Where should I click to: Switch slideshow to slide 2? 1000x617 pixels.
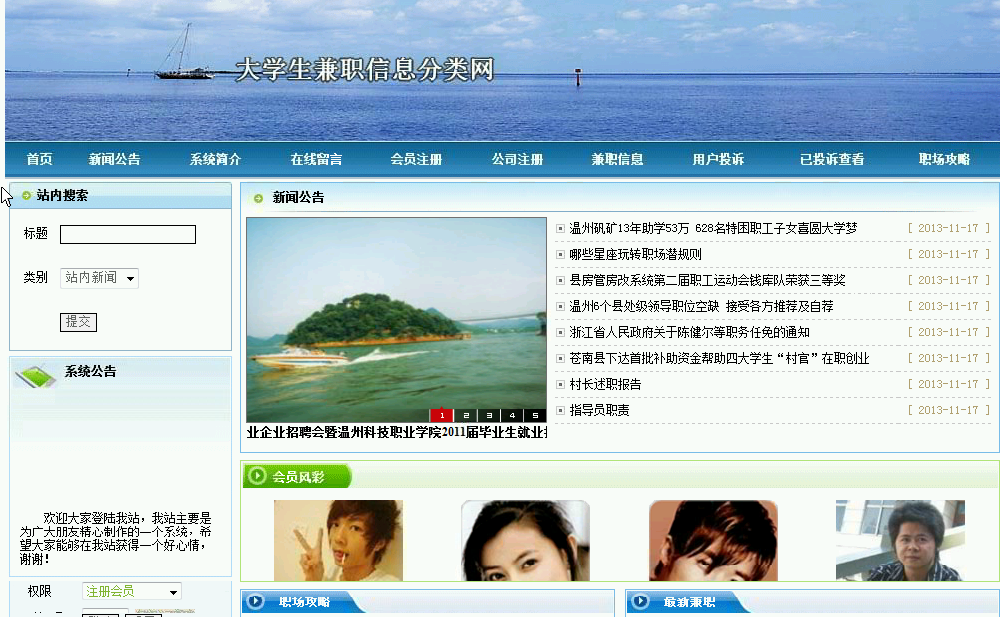pyautogui.click(x=466, y=415)
